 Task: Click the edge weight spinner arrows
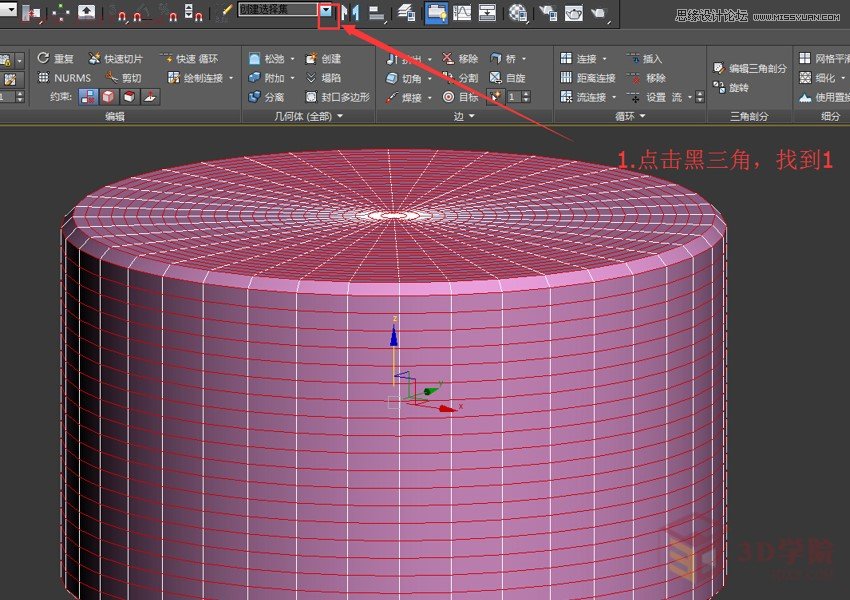[525, 97]
